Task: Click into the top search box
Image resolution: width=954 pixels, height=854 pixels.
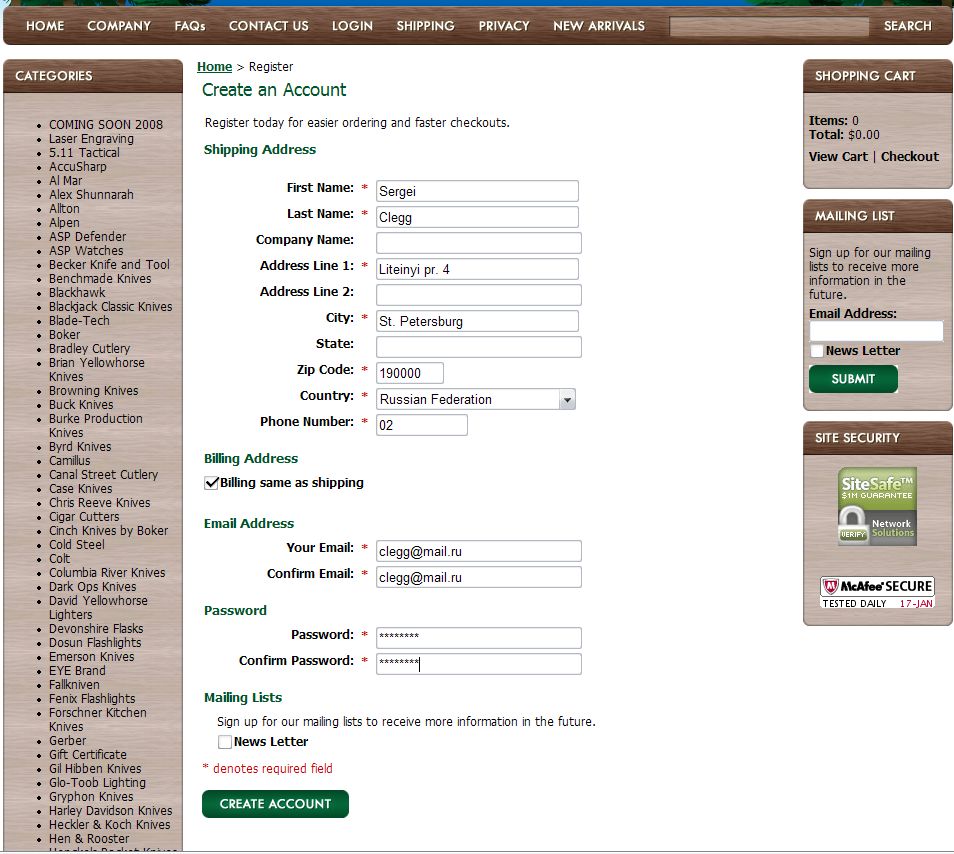Action: click(x=769, y=26)
